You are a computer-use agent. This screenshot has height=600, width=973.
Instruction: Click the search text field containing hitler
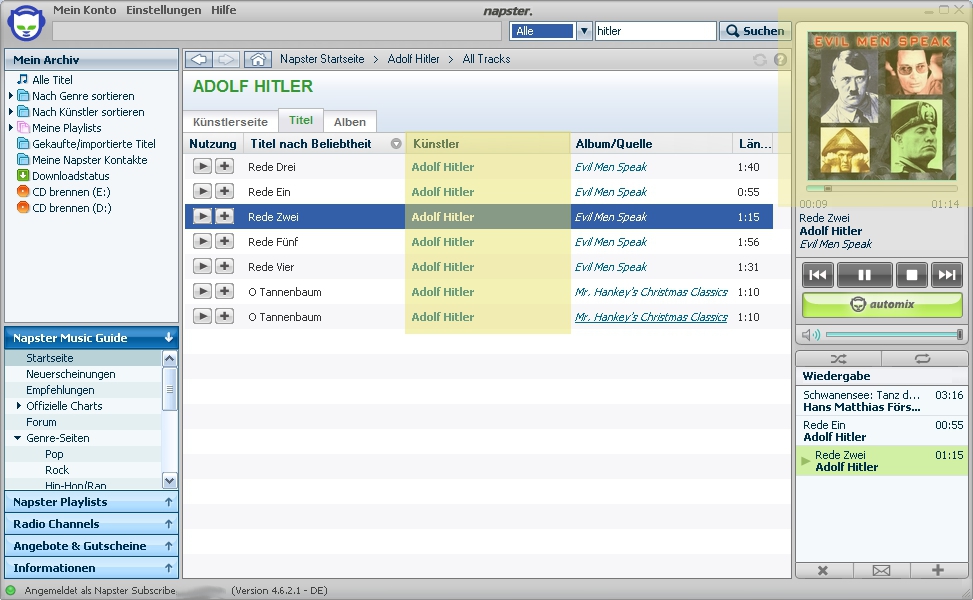[x=655, y=31]
